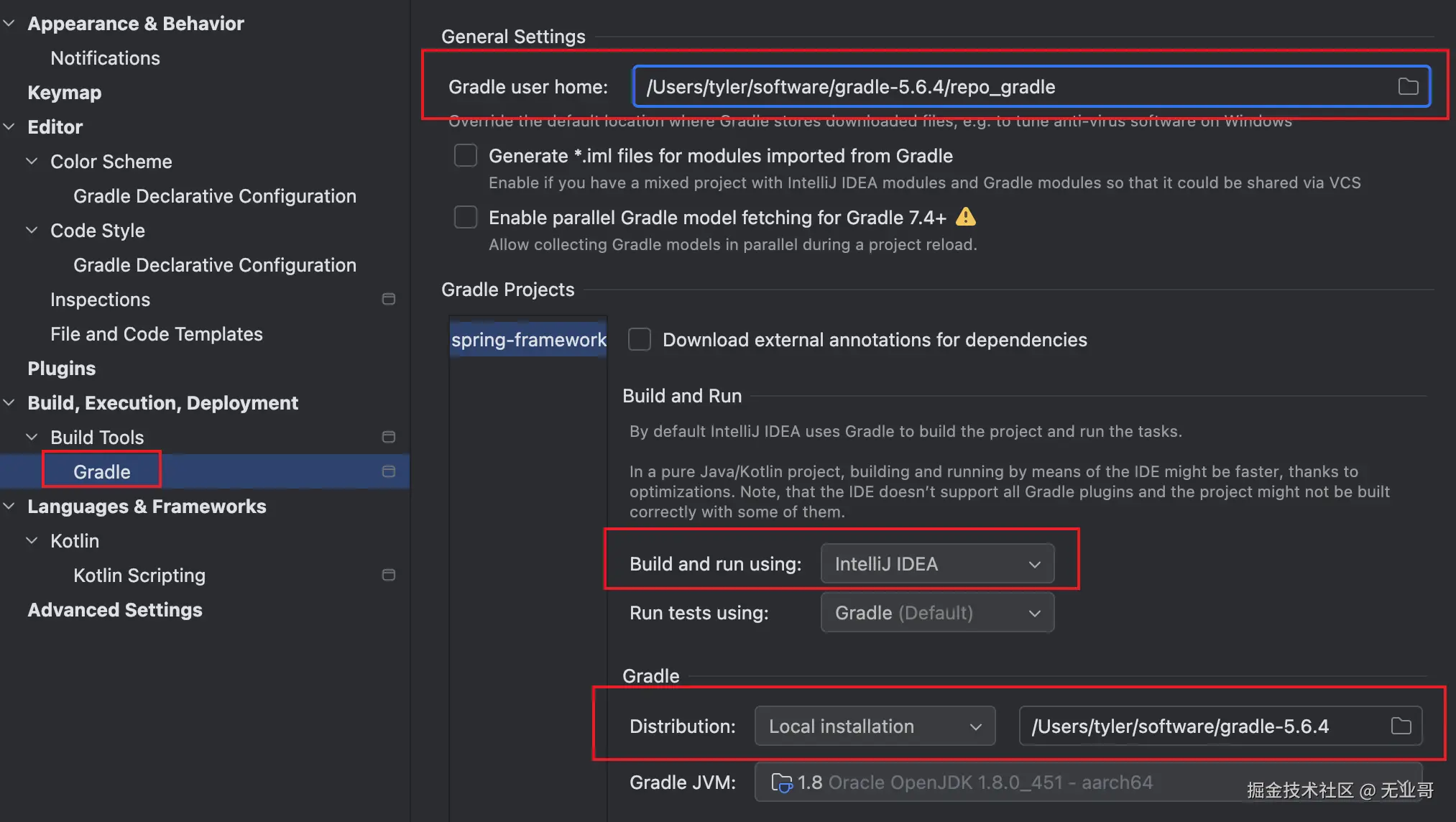
Task: Enable Generate *.iml files checkbox
Action: [x=466, y=155]
